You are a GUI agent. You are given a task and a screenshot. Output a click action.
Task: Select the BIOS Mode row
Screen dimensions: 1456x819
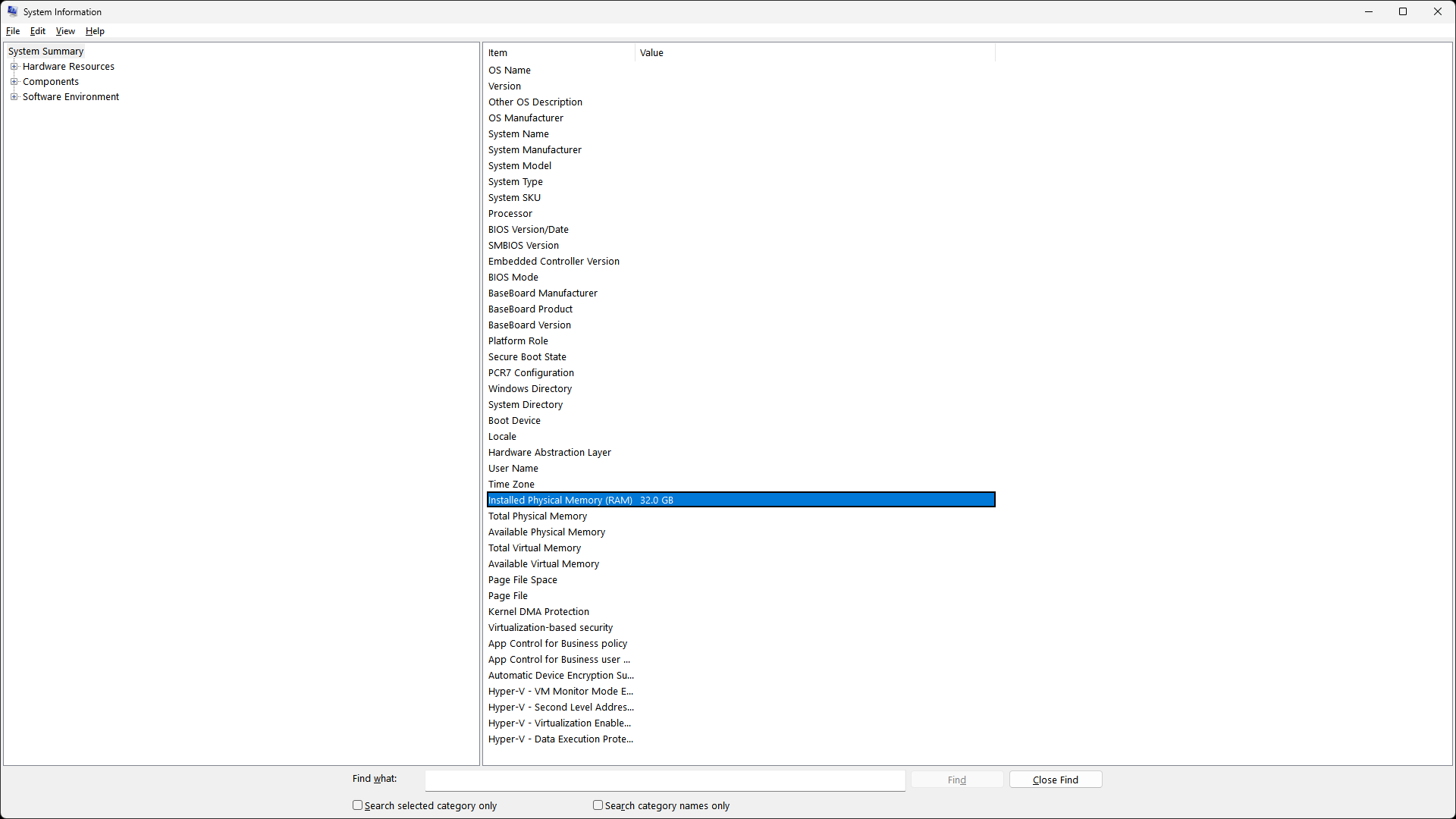pyautogui.click(x=741, y=278)
